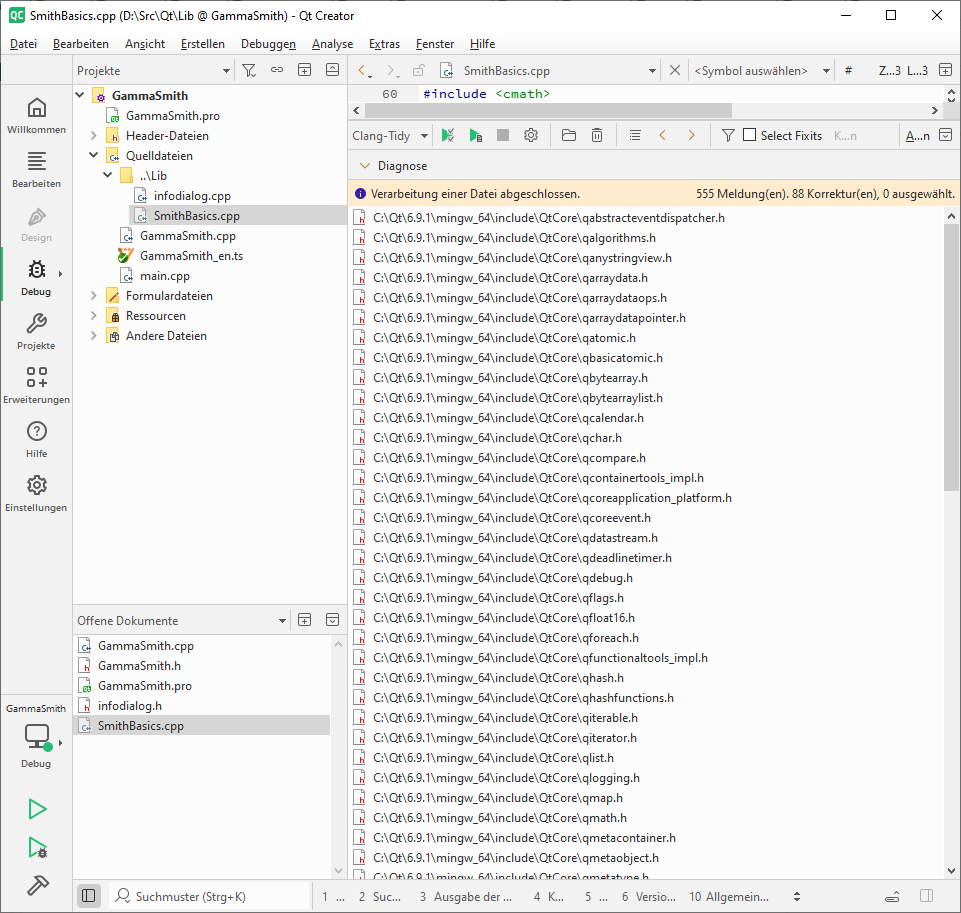Open Ausgabe der output pane
The image size is (961, 913).
(466, 896)
